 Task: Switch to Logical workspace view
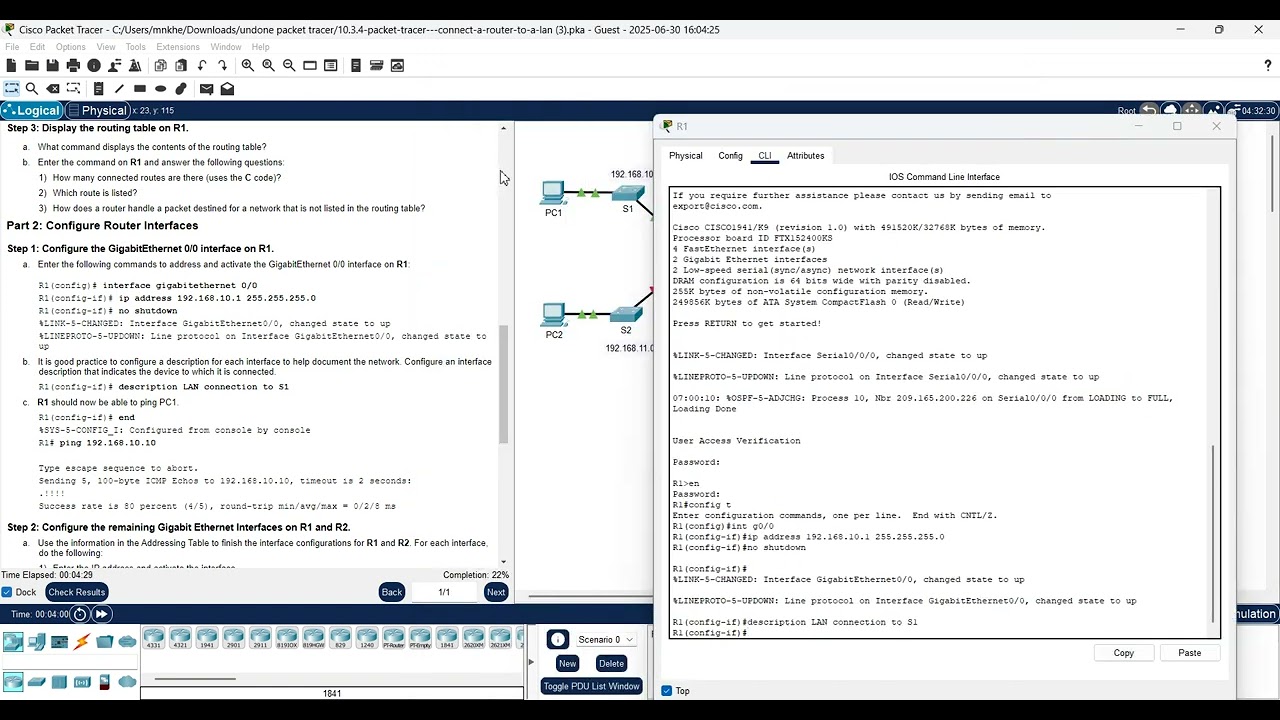tap(32, 111)
